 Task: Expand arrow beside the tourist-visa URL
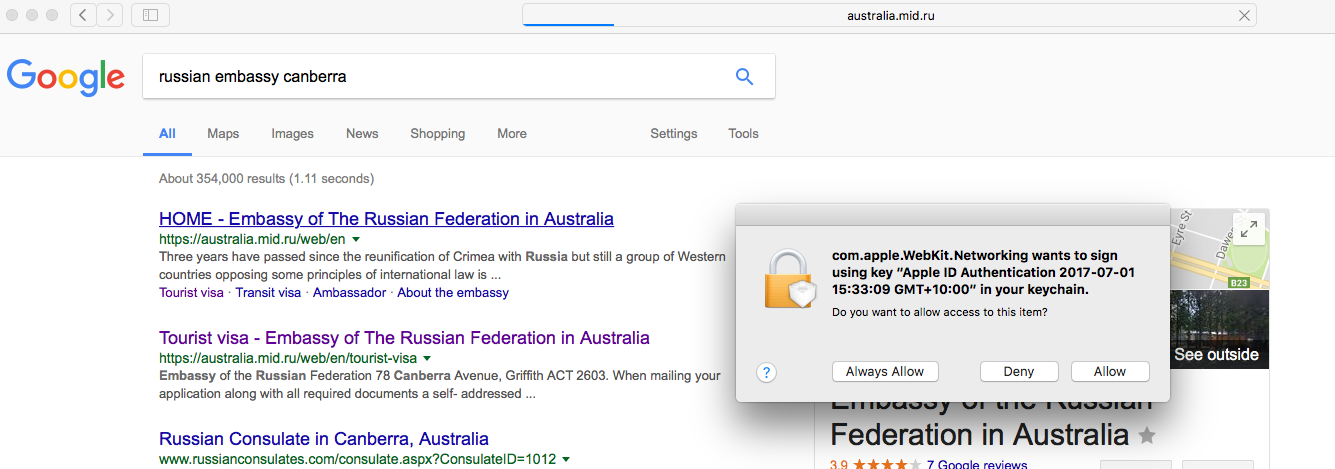tap(427, 358)
